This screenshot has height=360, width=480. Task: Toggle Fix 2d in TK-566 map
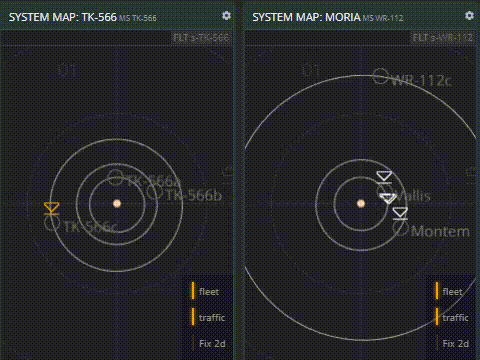[209, 343]
